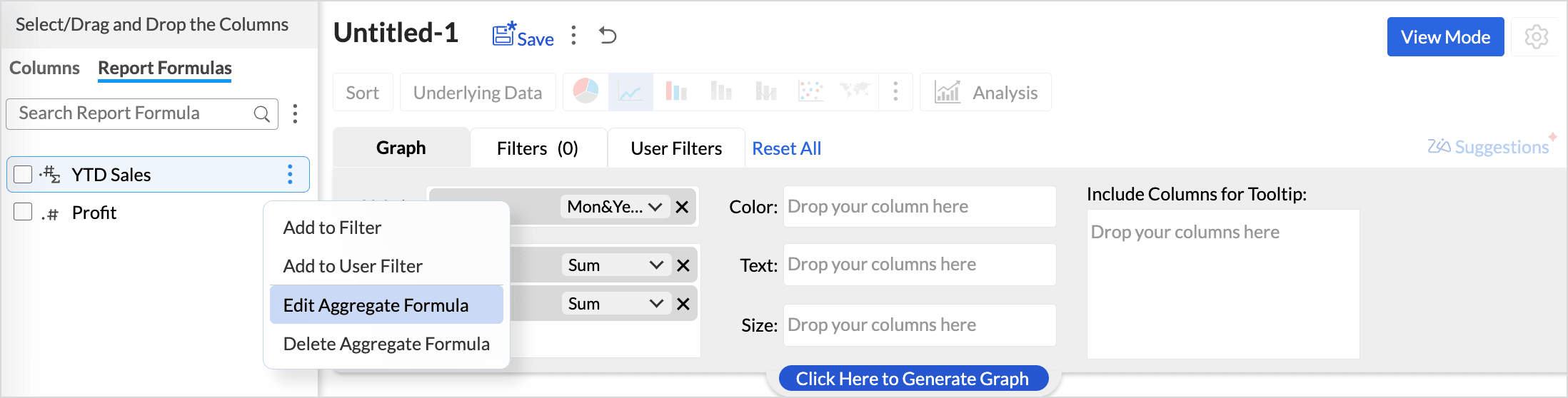Pick the scatter plot chart icon

pyautogui.click(x=810, y=92)
